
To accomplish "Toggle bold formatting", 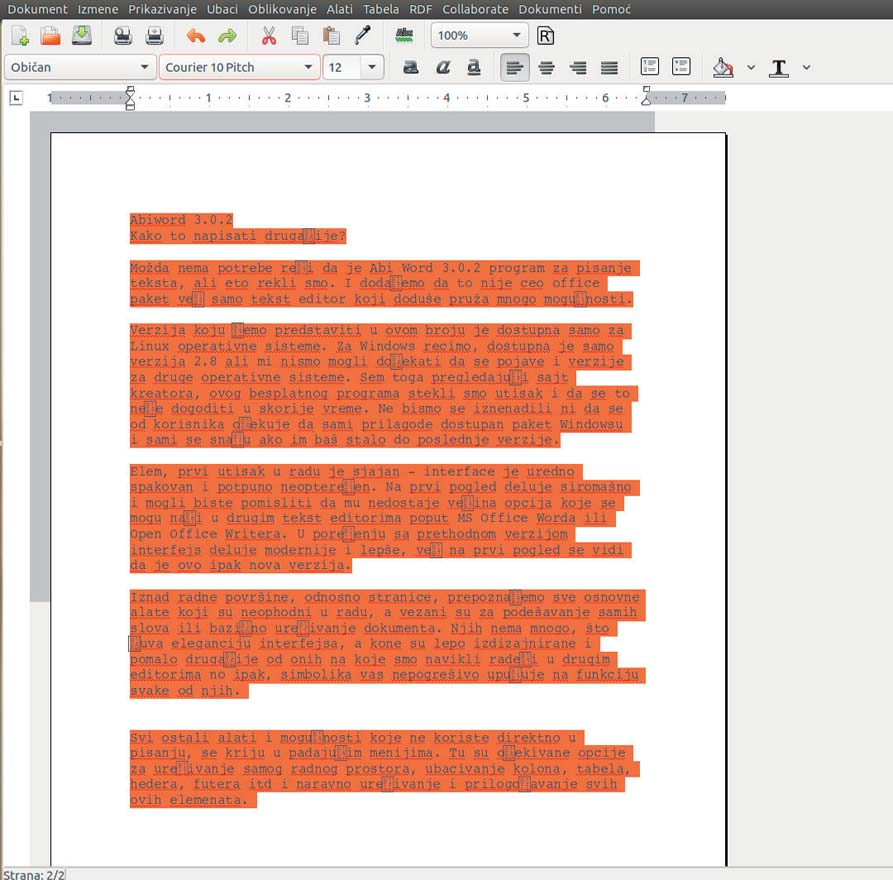I will click(x=411, y=67).
